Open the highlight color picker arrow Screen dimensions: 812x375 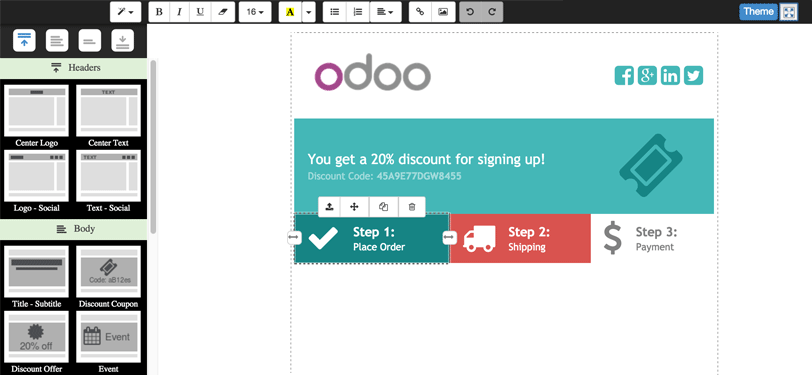pyautogui.click(x=308, y=12)
